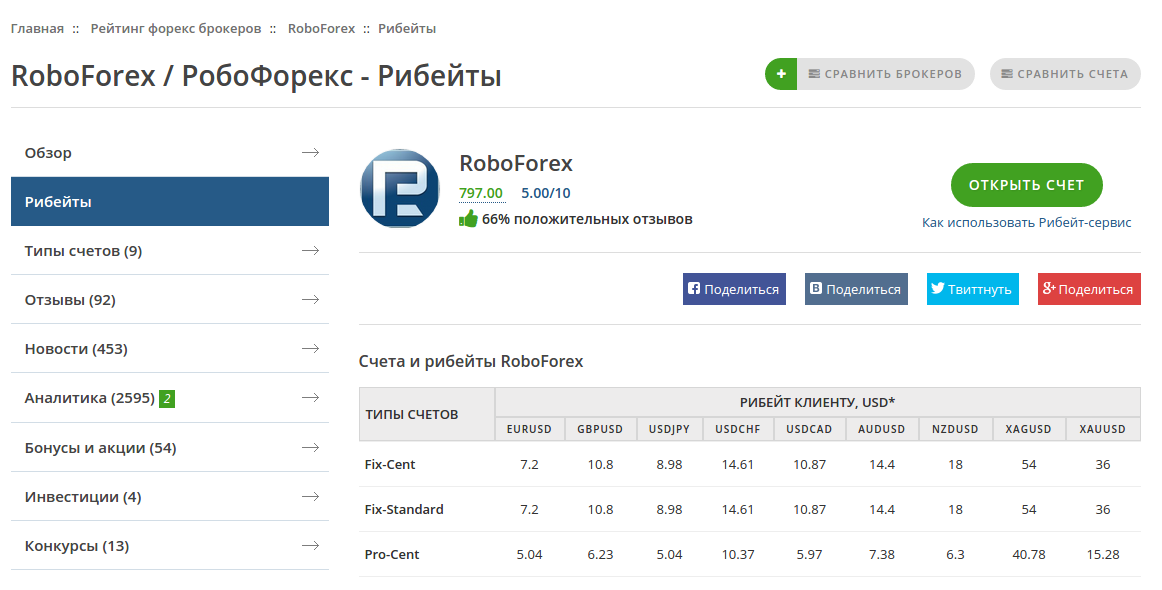Click the XAUUSD column header
The image size is (1162, 590).
pyautogui.click(x=1103, y=429)
